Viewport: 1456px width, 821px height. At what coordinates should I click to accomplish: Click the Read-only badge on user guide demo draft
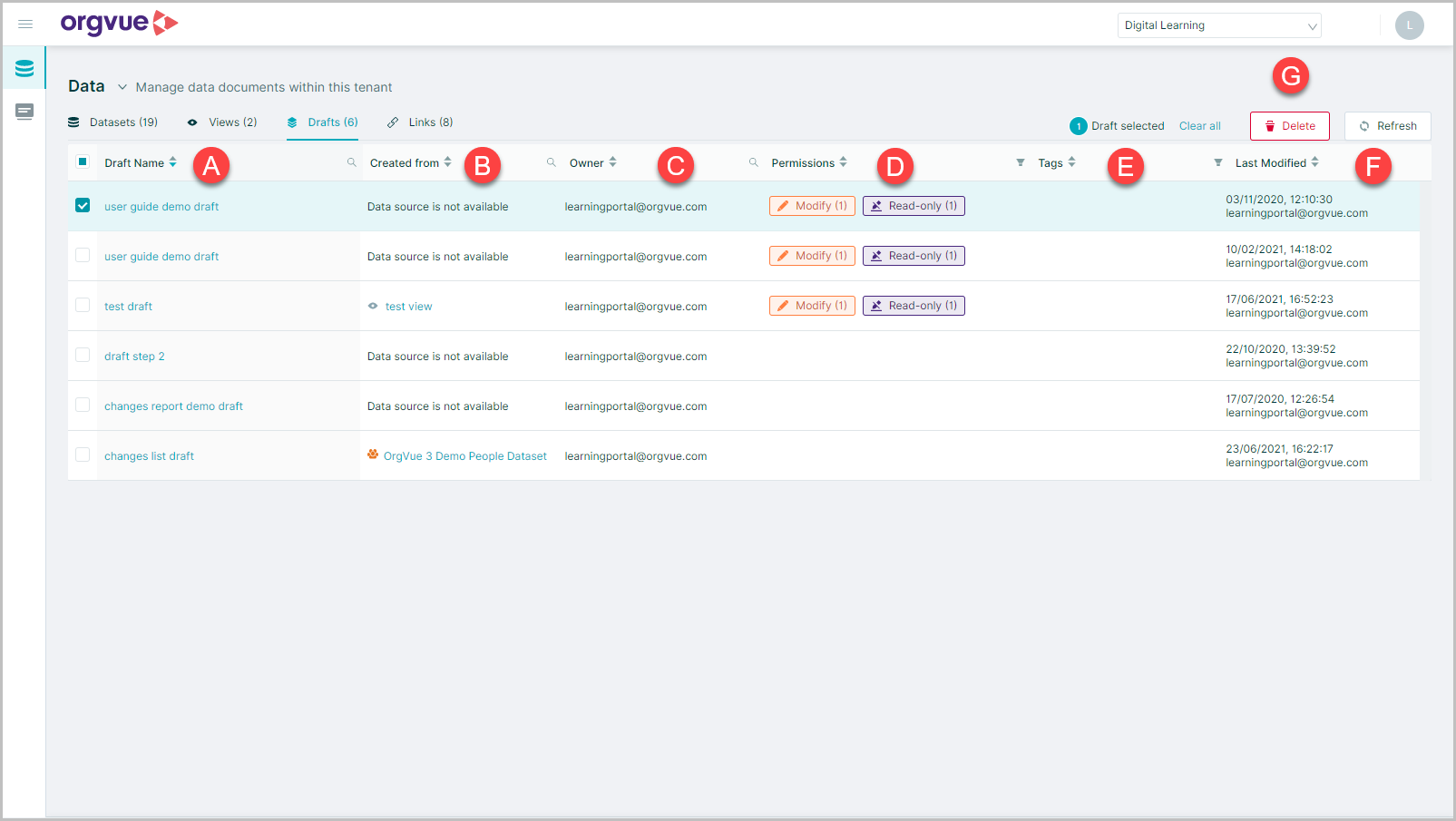[913, 205]
